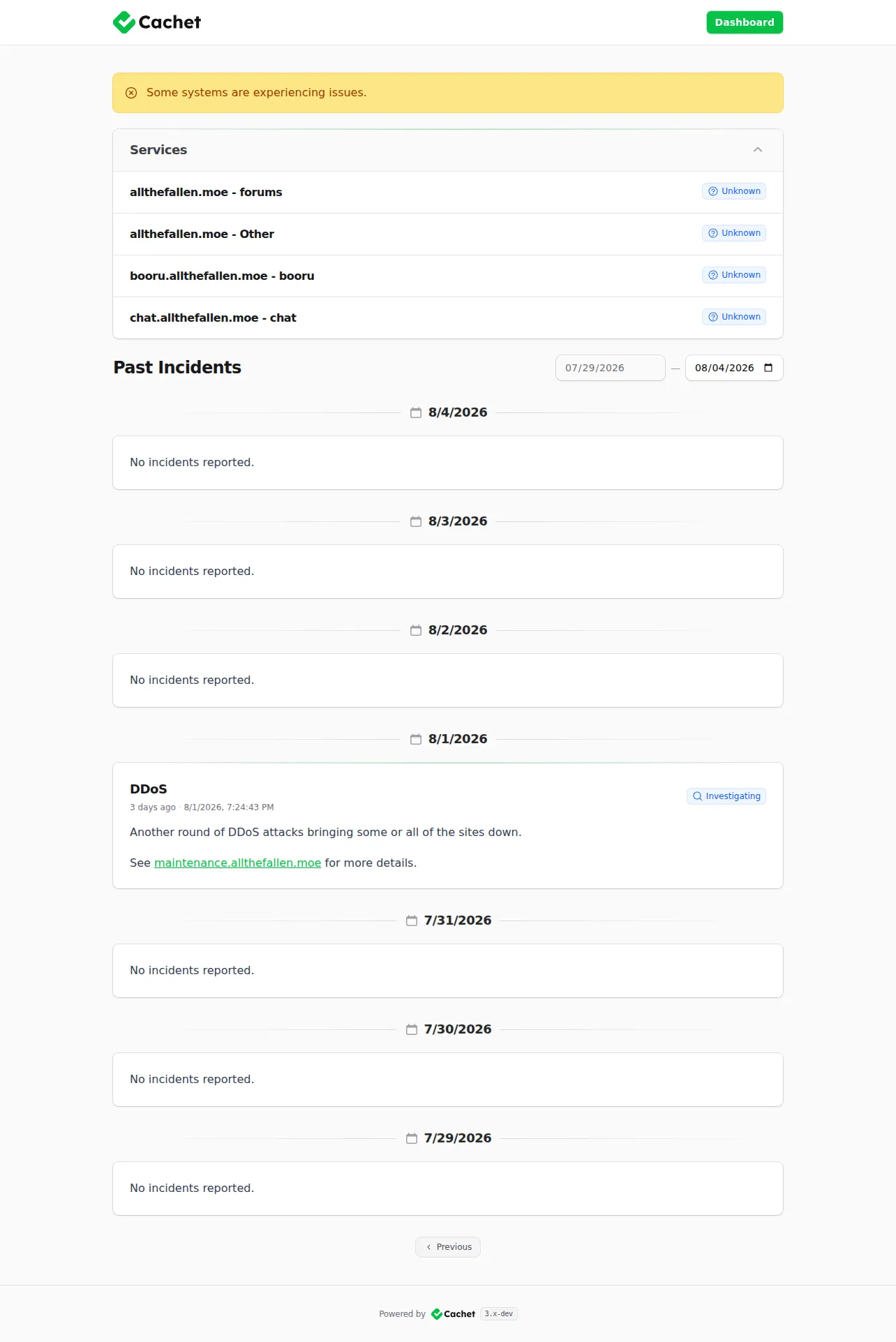This screenshot has height=1342, width=896.
Task: Click the Past Incidents heading
Action: (177, 368)
